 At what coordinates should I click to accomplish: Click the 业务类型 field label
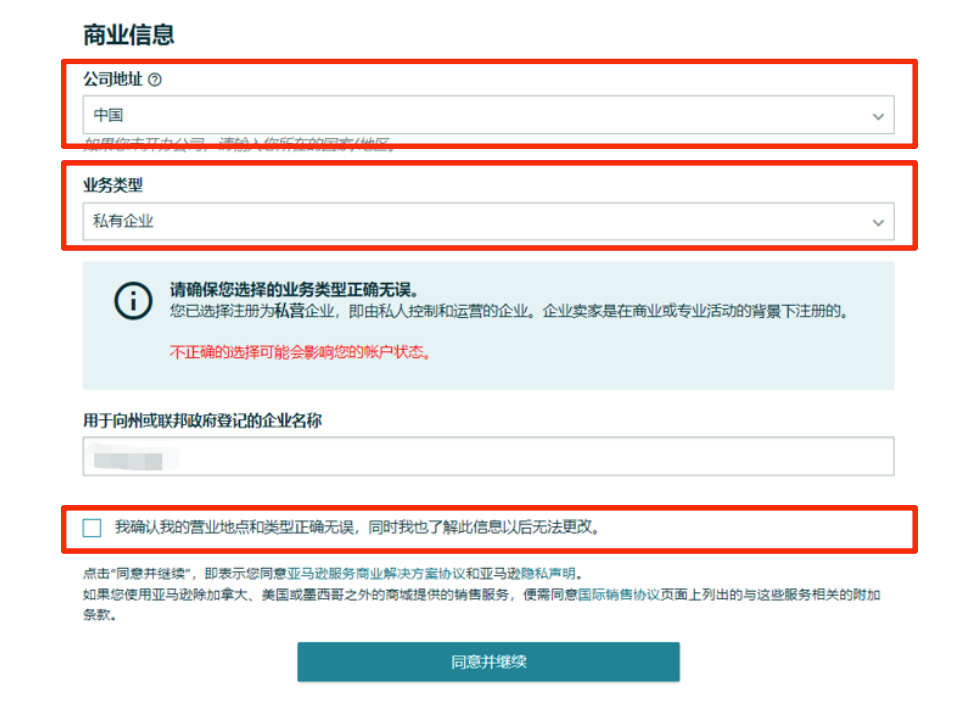pos(113,185)
